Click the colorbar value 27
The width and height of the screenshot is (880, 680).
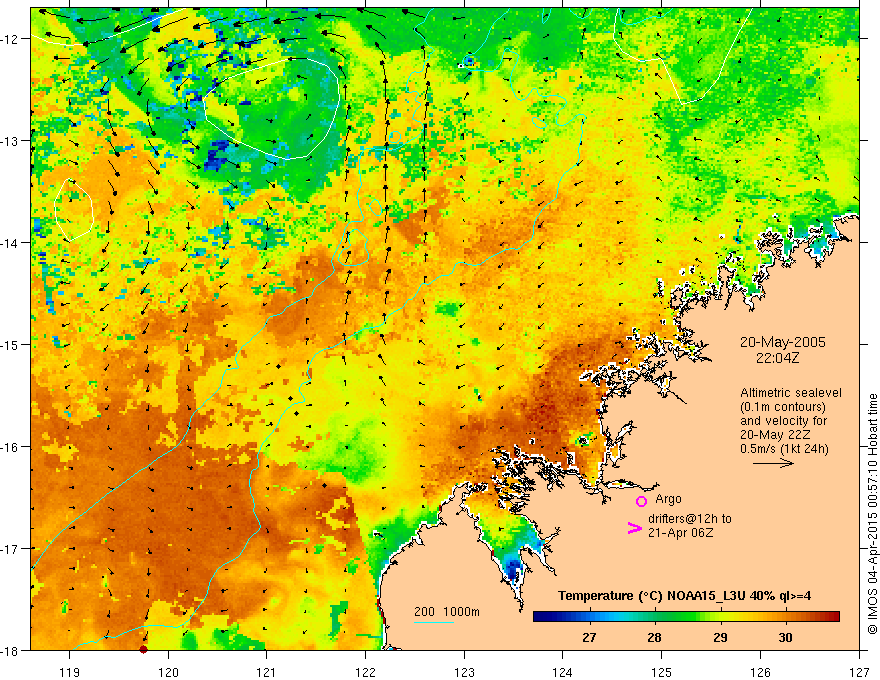[x=589, y=637]
